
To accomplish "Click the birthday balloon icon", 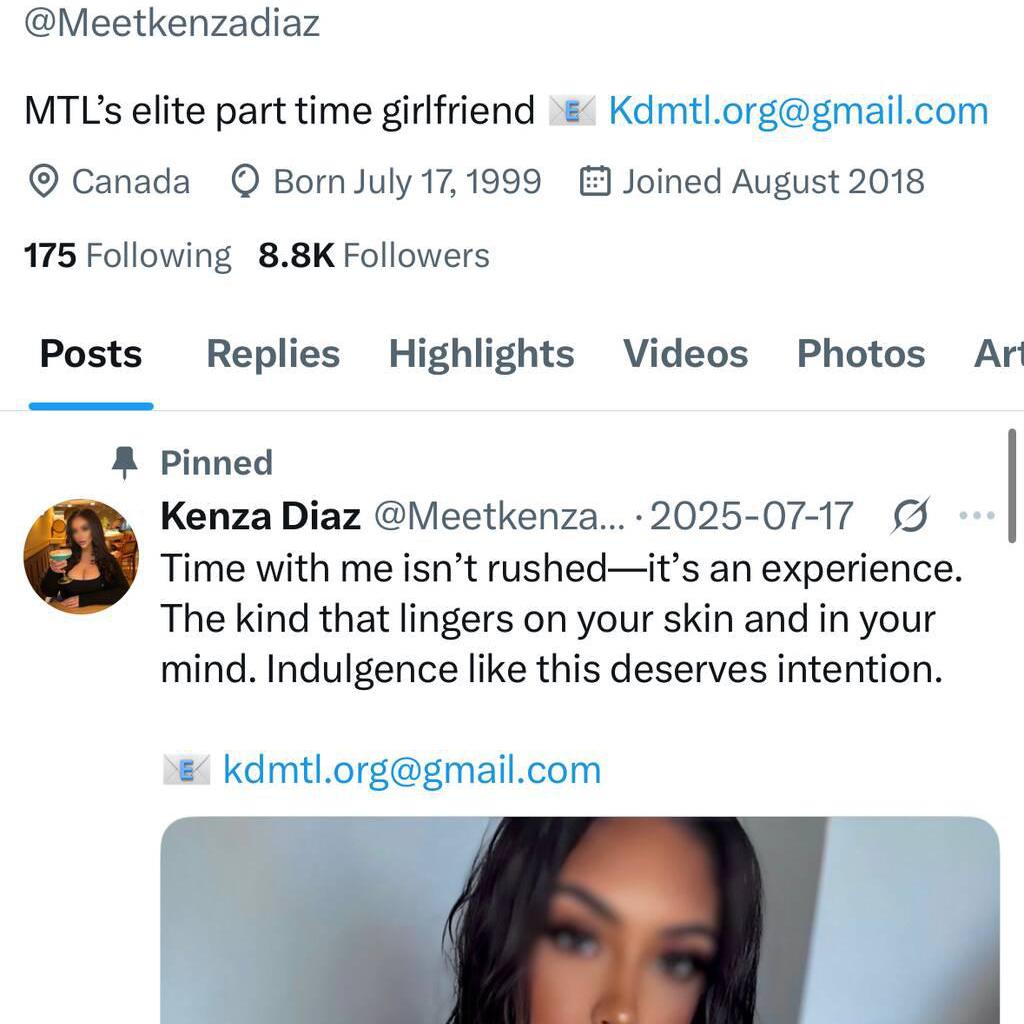I will tap(244, 182).
